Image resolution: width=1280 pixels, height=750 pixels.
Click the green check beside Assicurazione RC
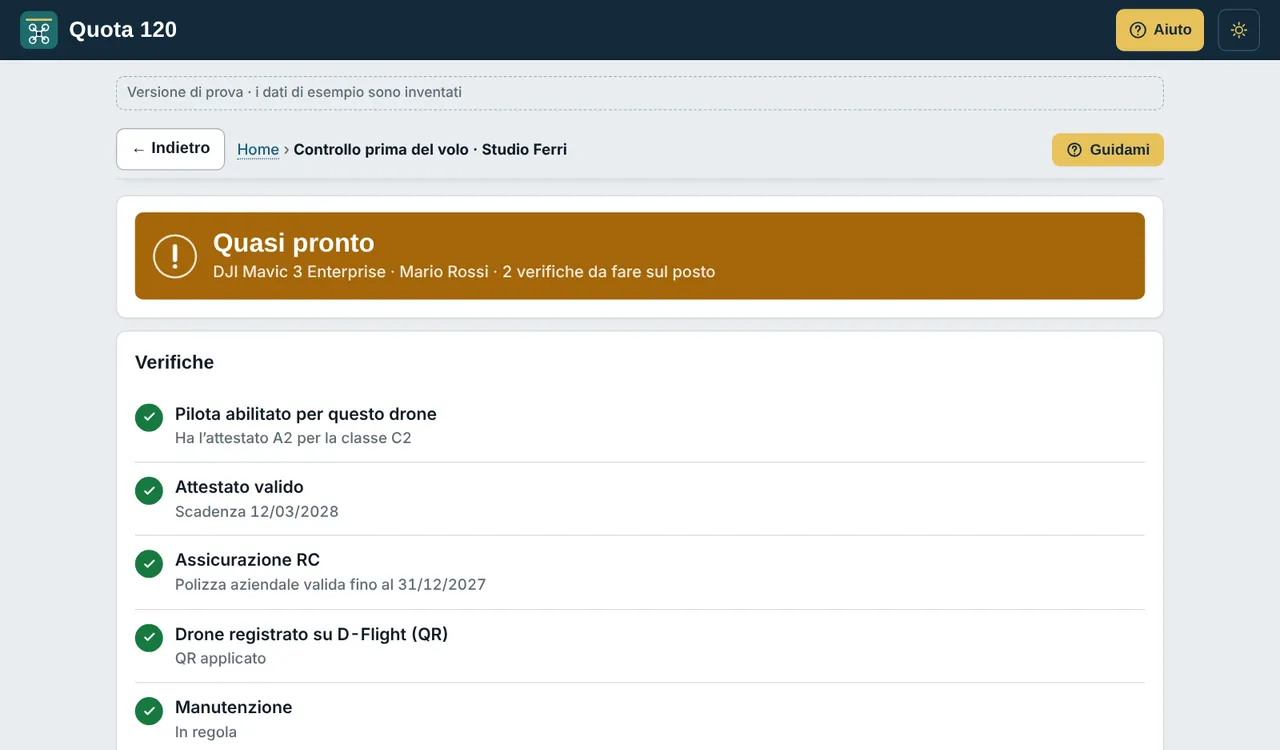149,564
